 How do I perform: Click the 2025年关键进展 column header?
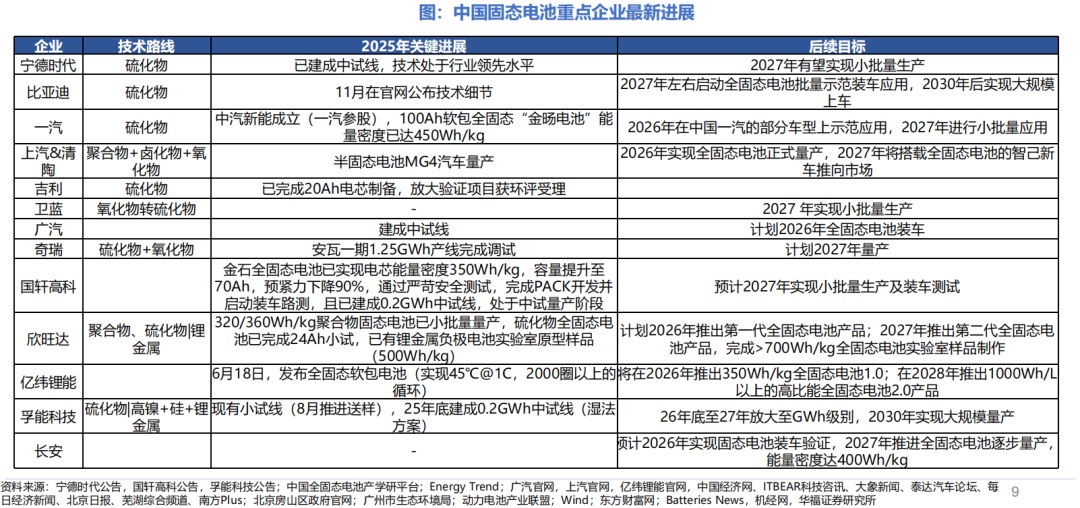[414, 46]
